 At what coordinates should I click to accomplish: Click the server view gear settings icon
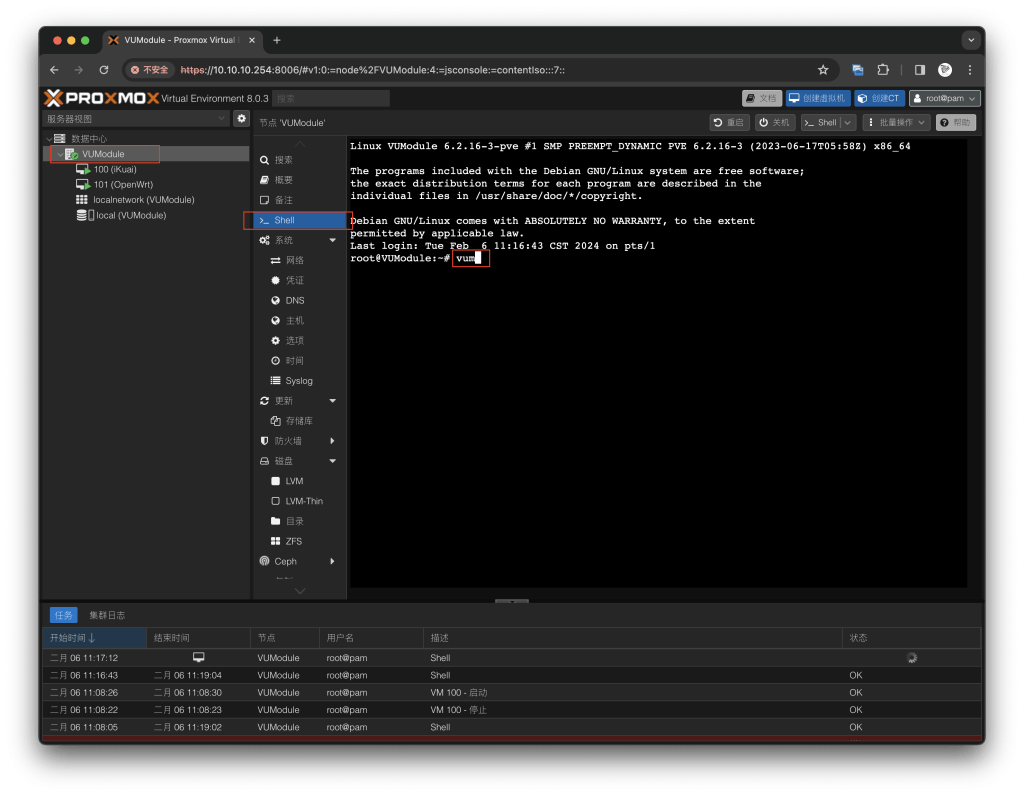(241, 119)
